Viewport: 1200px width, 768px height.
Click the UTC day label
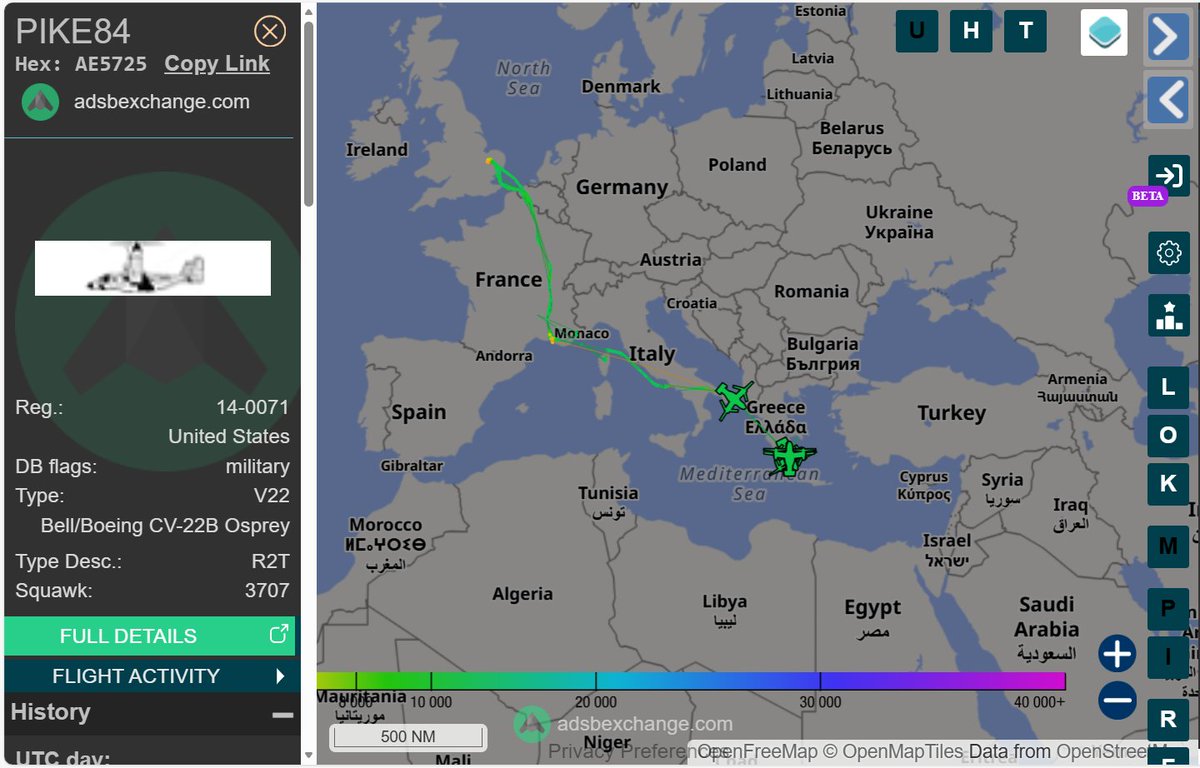(62, 757)
